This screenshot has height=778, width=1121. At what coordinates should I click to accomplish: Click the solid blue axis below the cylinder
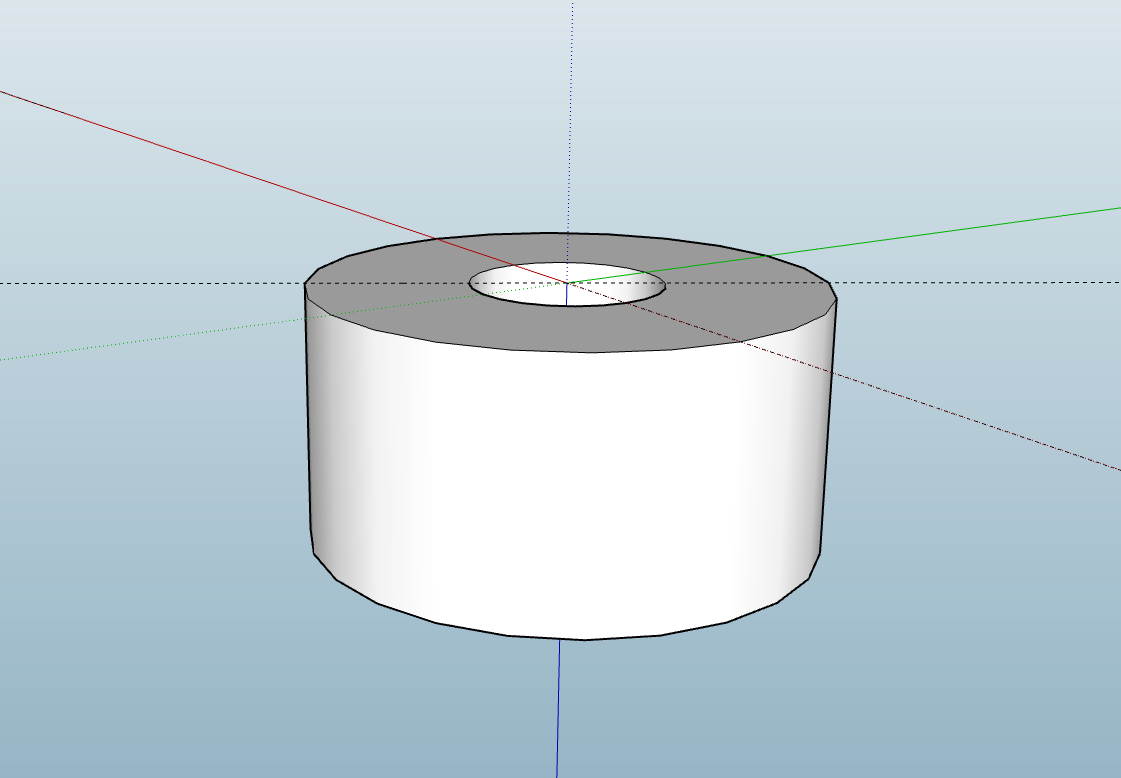[x=558, y=708]
